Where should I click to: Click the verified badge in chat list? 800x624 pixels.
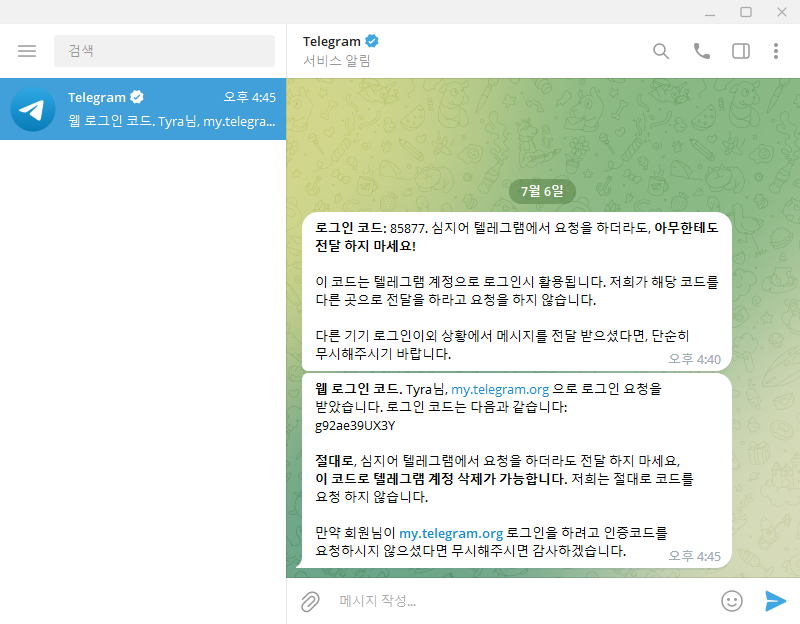137,97
